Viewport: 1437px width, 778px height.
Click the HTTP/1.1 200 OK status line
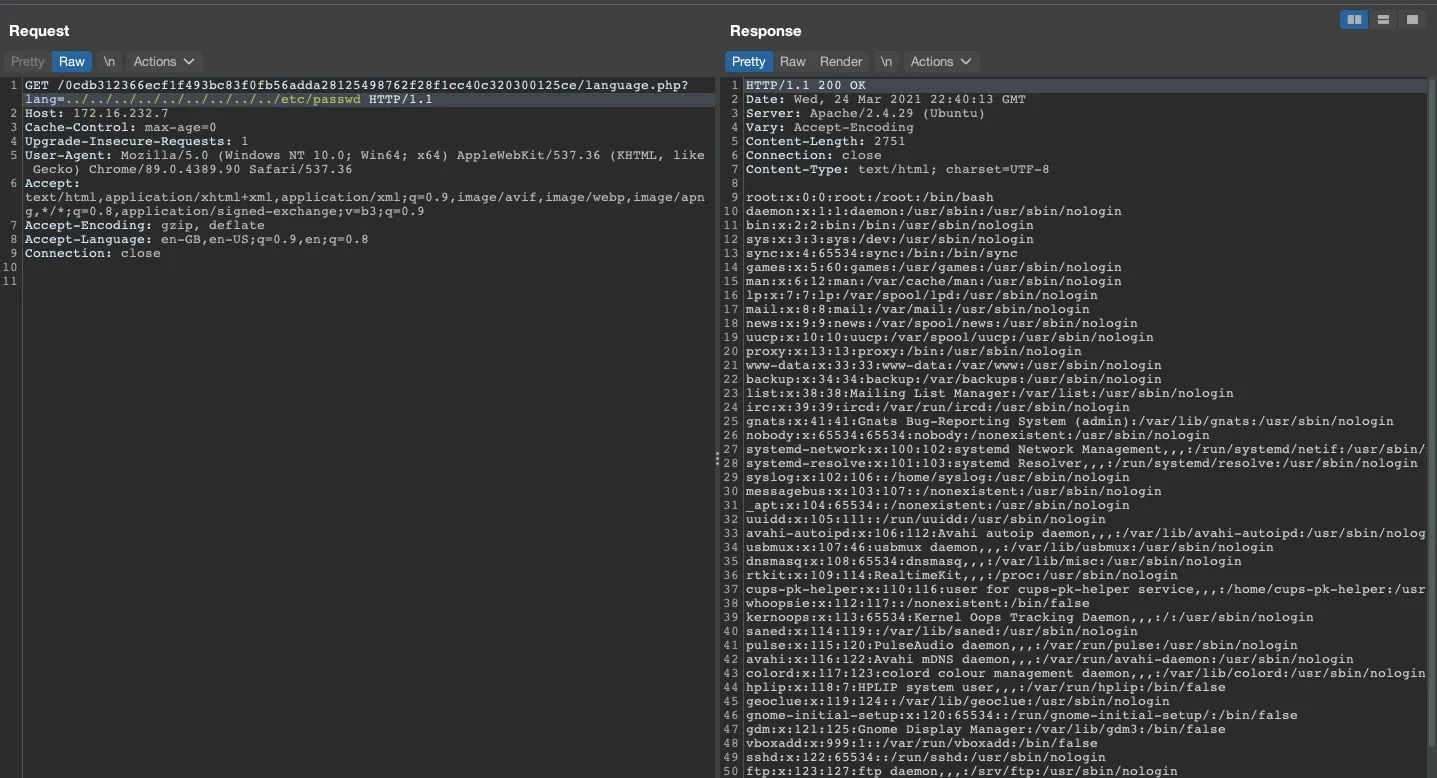806,86
